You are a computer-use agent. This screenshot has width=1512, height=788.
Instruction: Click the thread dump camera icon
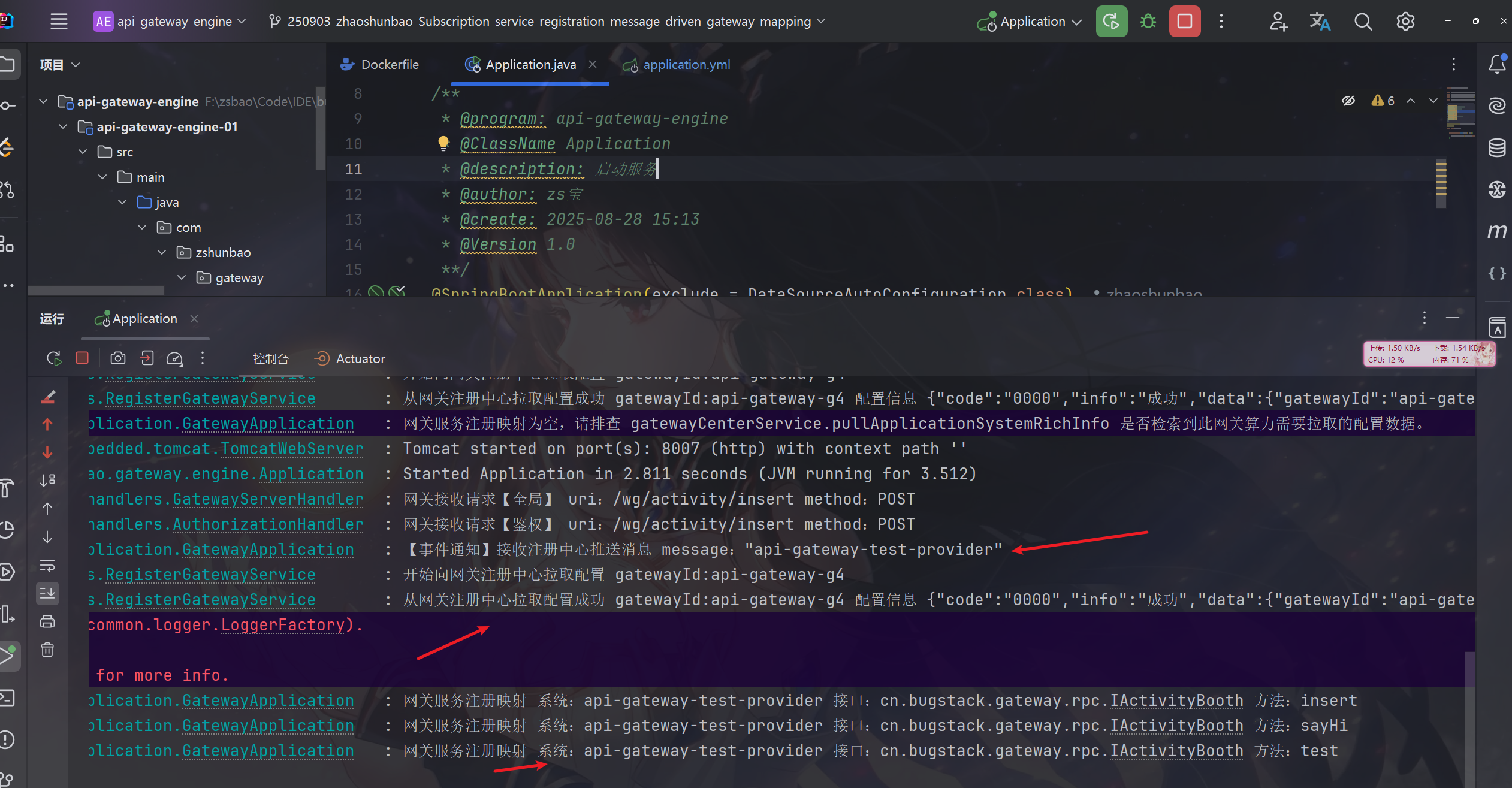[118, 358]
